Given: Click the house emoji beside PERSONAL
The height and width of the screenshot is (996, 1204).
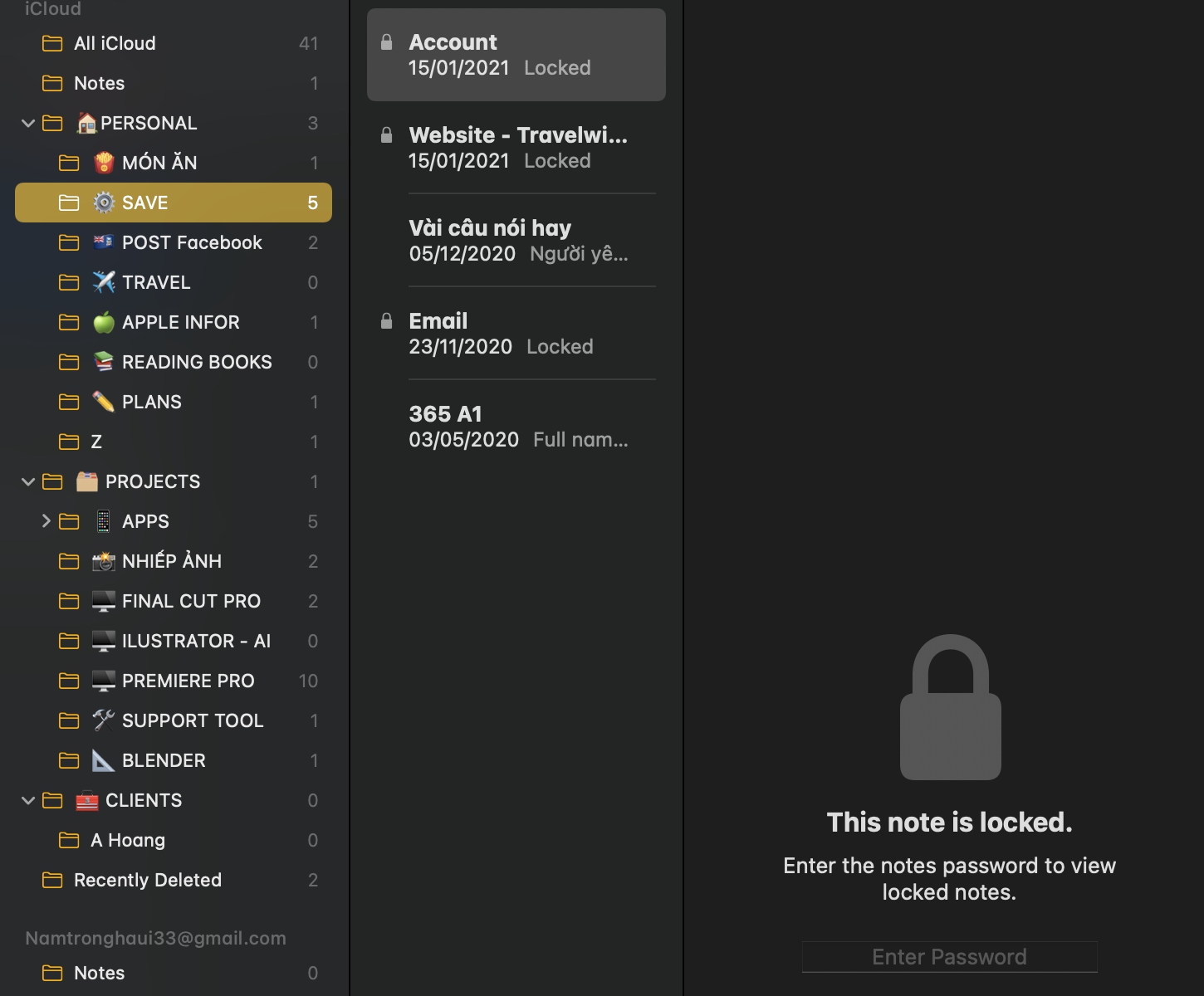Looking at the screenshot, I should (86, 123).
